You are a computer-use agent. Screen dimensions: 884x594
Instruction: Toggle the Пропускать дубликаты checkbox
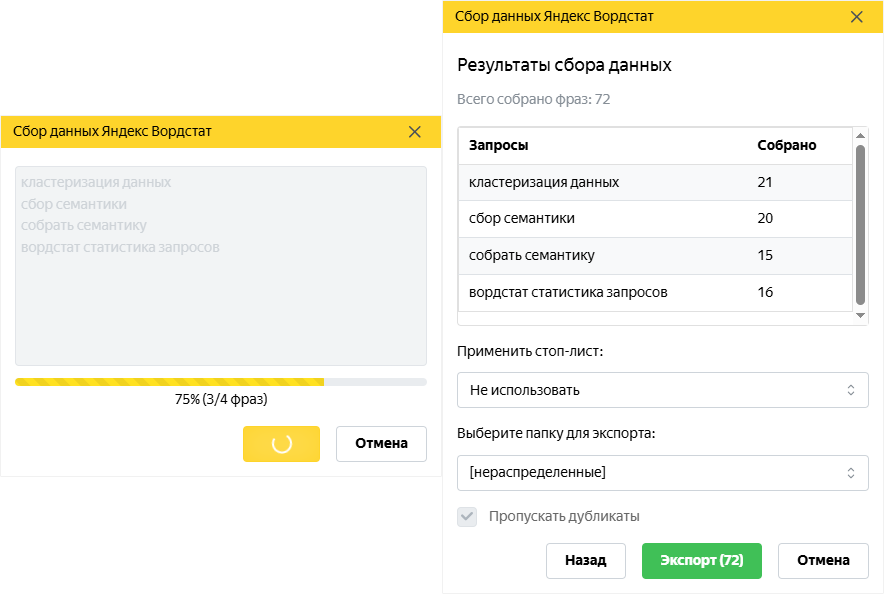click(x=467, y=516)
